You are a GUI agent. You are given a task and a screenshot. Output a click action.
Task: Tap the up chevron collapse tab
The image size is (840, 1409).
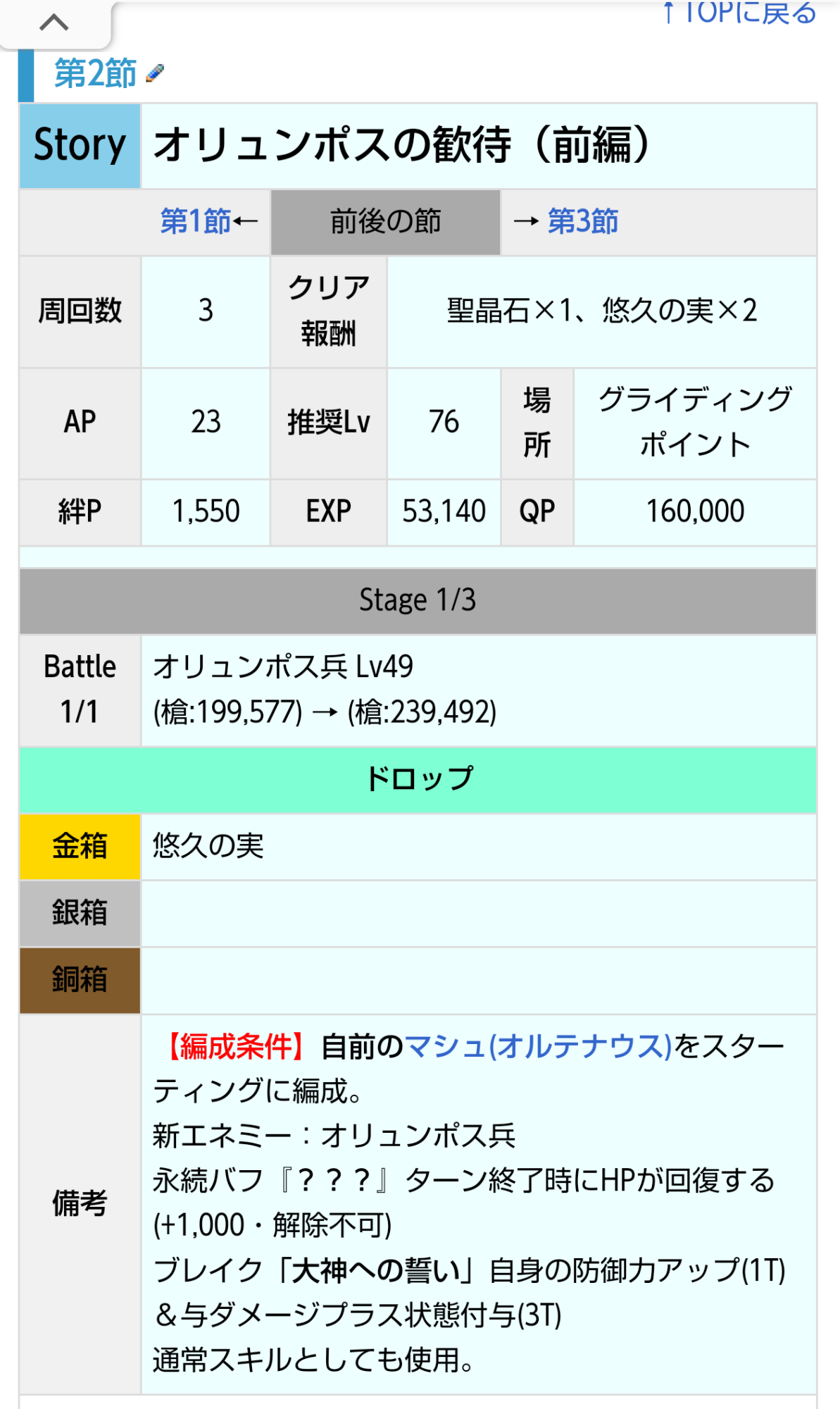pos(54,23)
